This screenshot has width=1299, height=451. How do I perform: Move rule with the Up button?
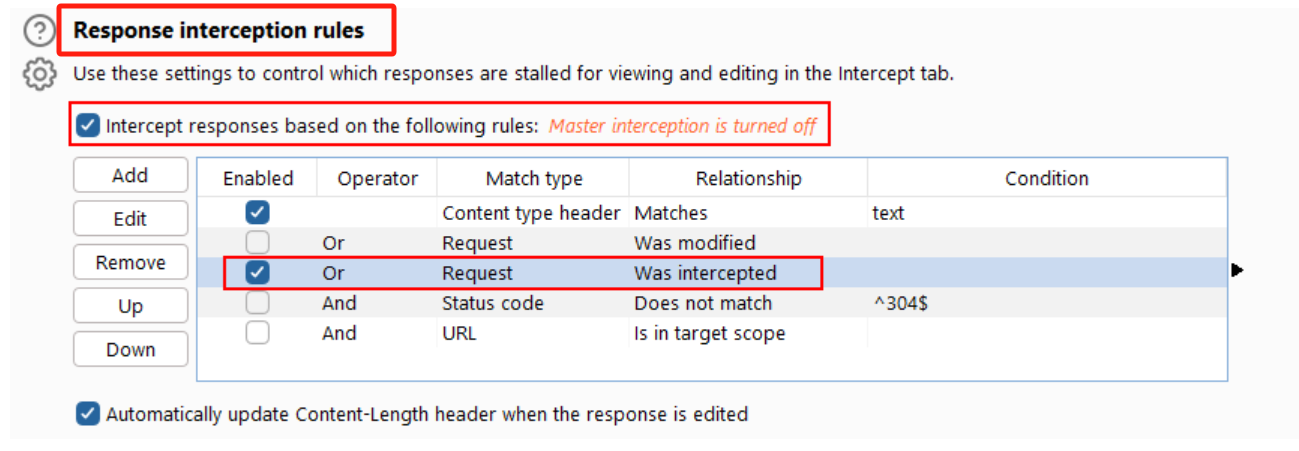click(x=130, y=306)
